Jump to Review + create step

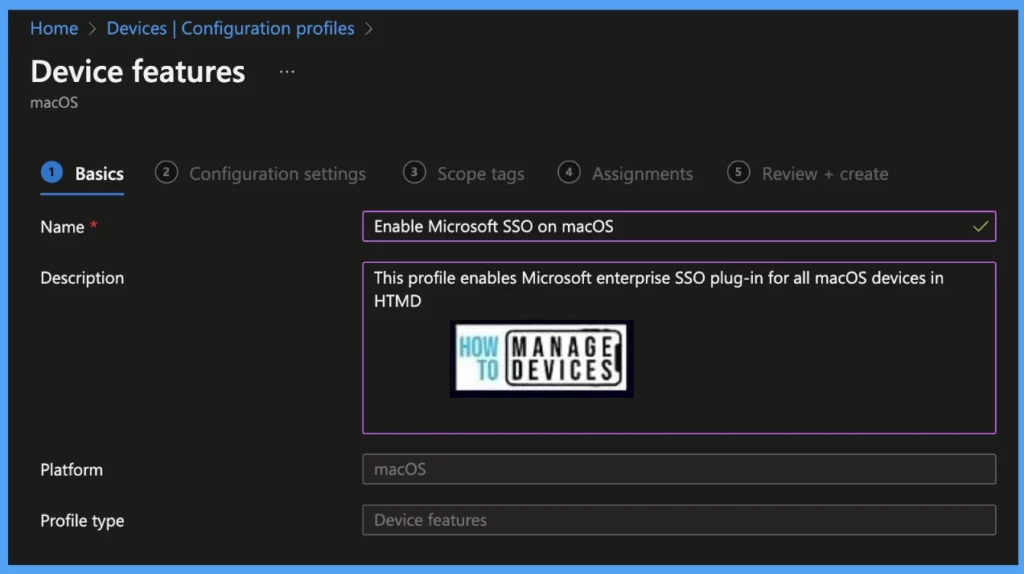click(807, 174)
